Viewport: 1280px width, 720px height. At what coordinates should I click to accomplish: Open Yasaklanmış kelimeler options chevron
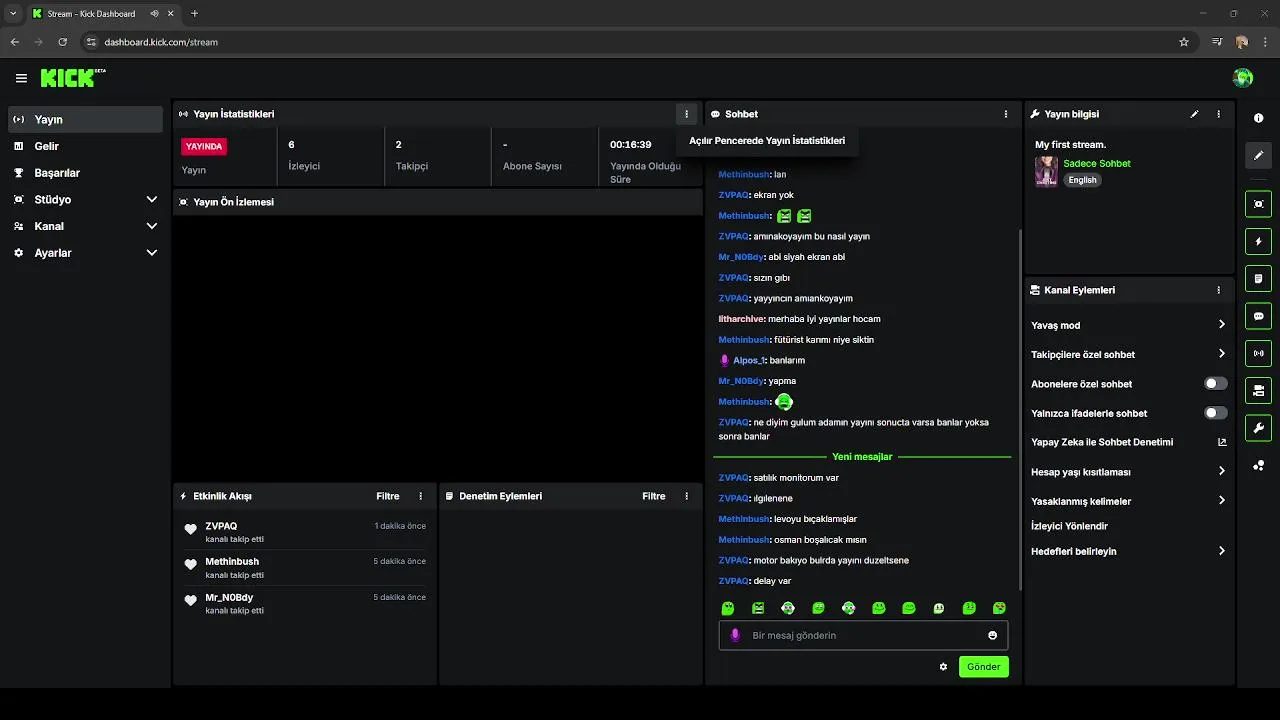tap(1221, 501)
